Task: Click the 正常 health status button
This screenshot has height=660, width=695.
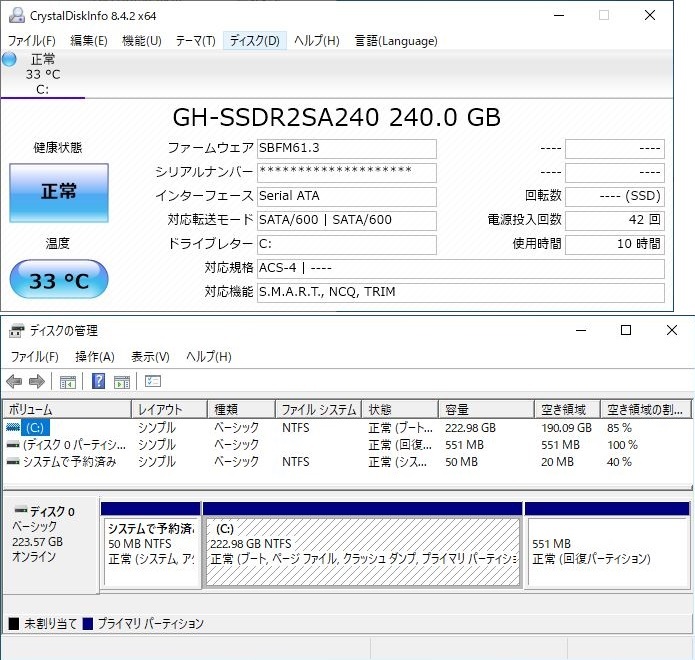Action: 59,193
